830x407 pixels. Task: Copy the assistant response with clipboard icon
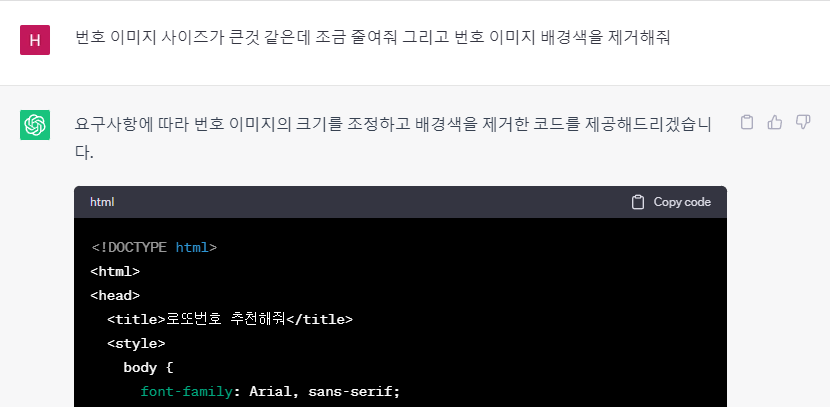746,122
